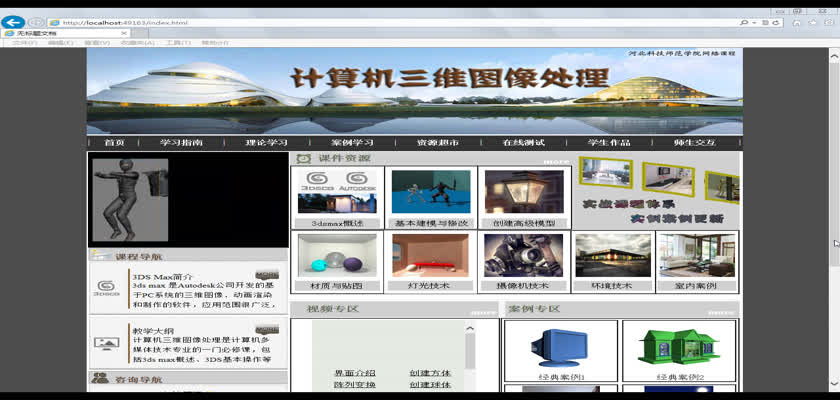
Task: Open the 查看(V) menu
Action: (x=97, y=42)
